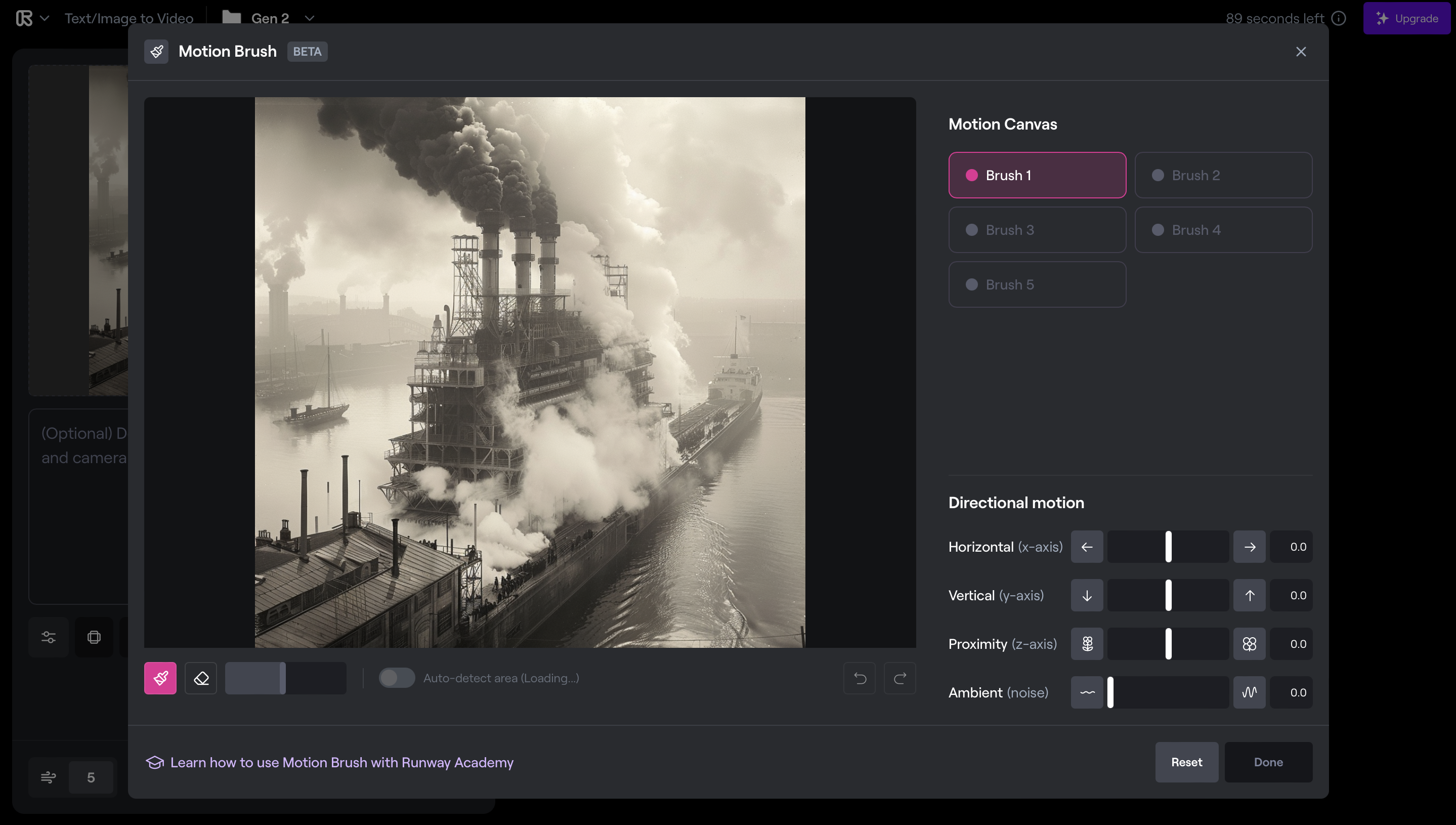Open Runway Academy Motion Brush link
This screenshot has height=825, width=1456.
[x=341, y=762]
